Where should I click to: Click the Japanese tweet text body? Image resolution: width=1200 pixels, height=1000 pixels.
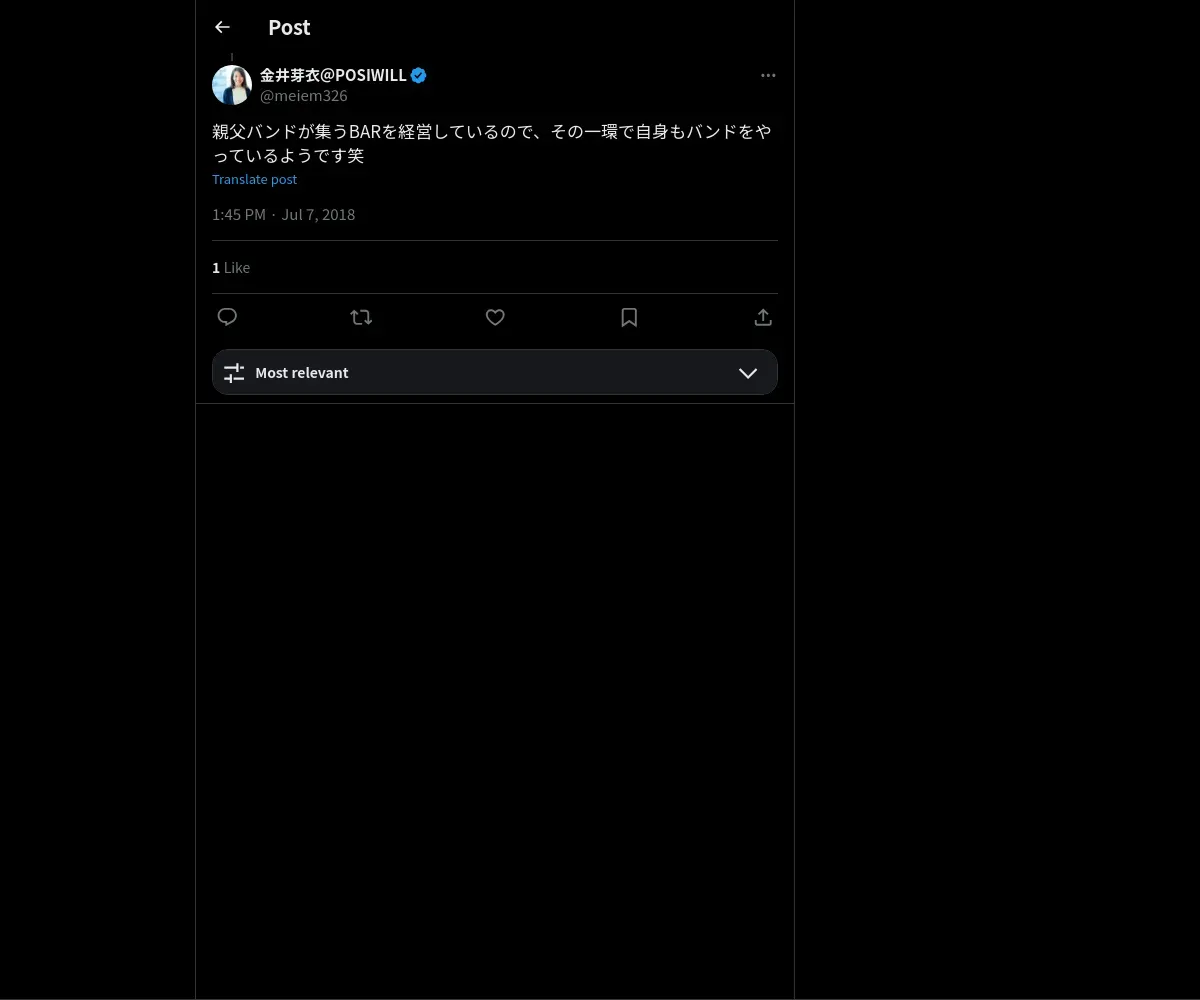492,143
